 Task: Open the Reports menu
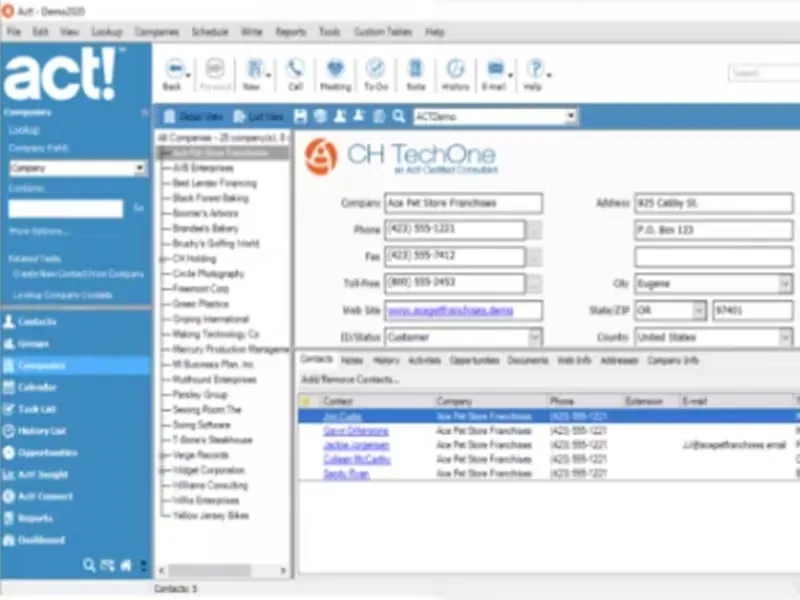[x=290, y=32]
